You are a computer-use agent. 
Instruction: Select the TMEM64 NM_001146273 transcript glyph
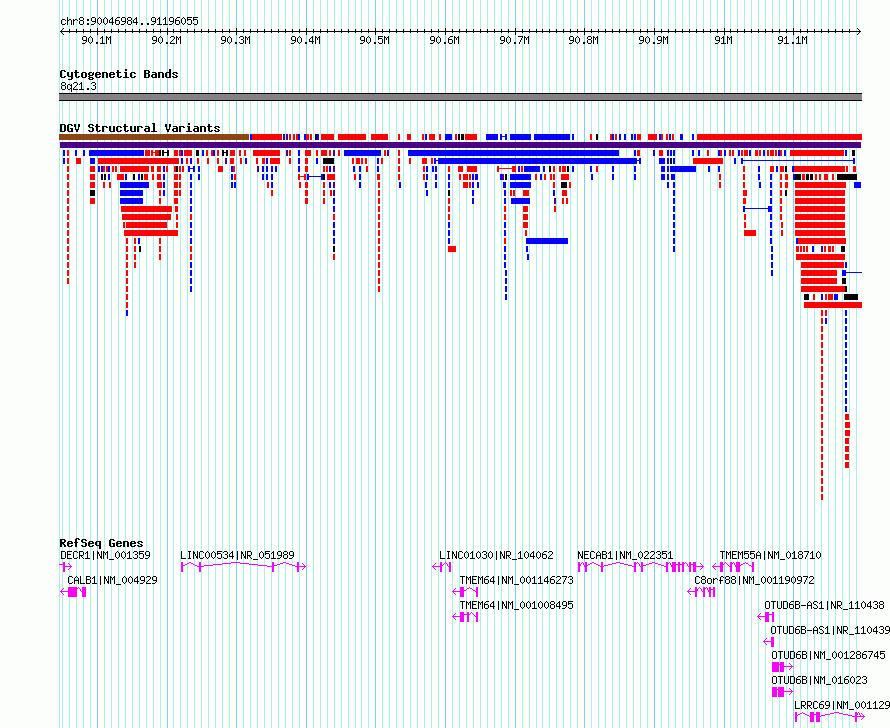coord(465,592)
